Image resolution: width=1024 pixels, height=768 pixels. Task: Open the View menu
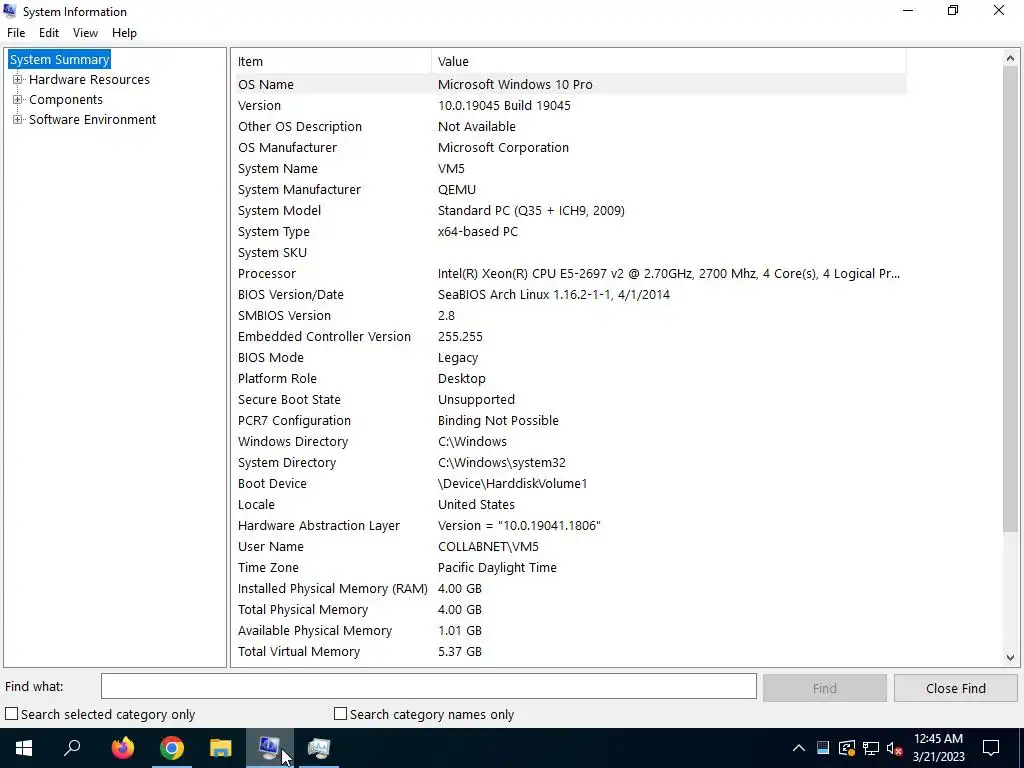point(86,33)
